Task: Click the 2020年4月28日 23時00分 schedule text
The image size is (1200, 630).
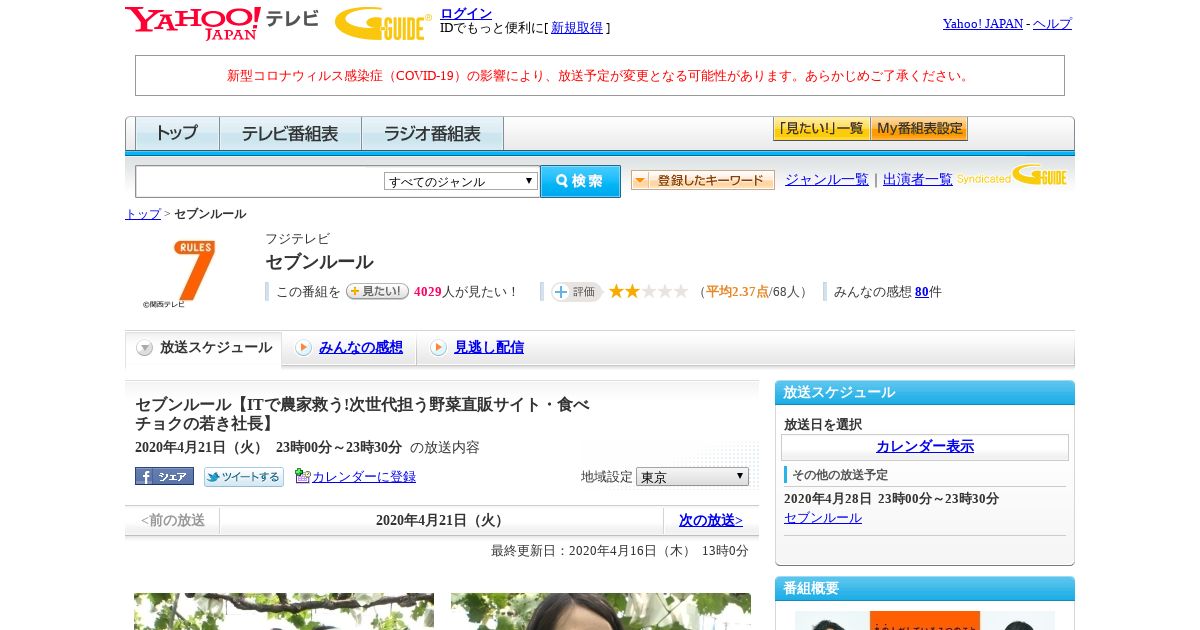Action: coord(891,498)
